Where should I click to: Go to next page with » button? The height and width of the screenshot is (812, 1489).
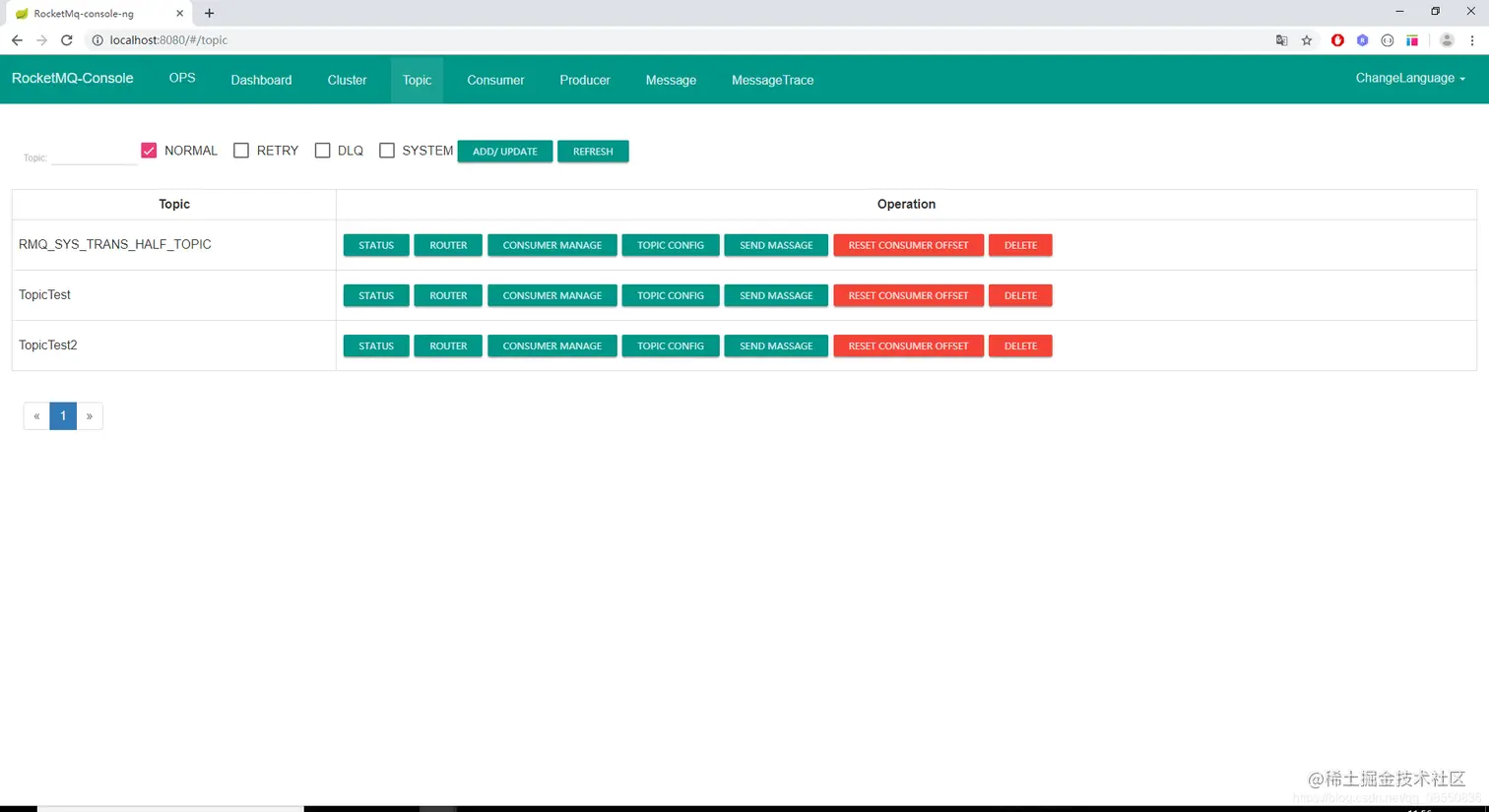pos(90,415)
